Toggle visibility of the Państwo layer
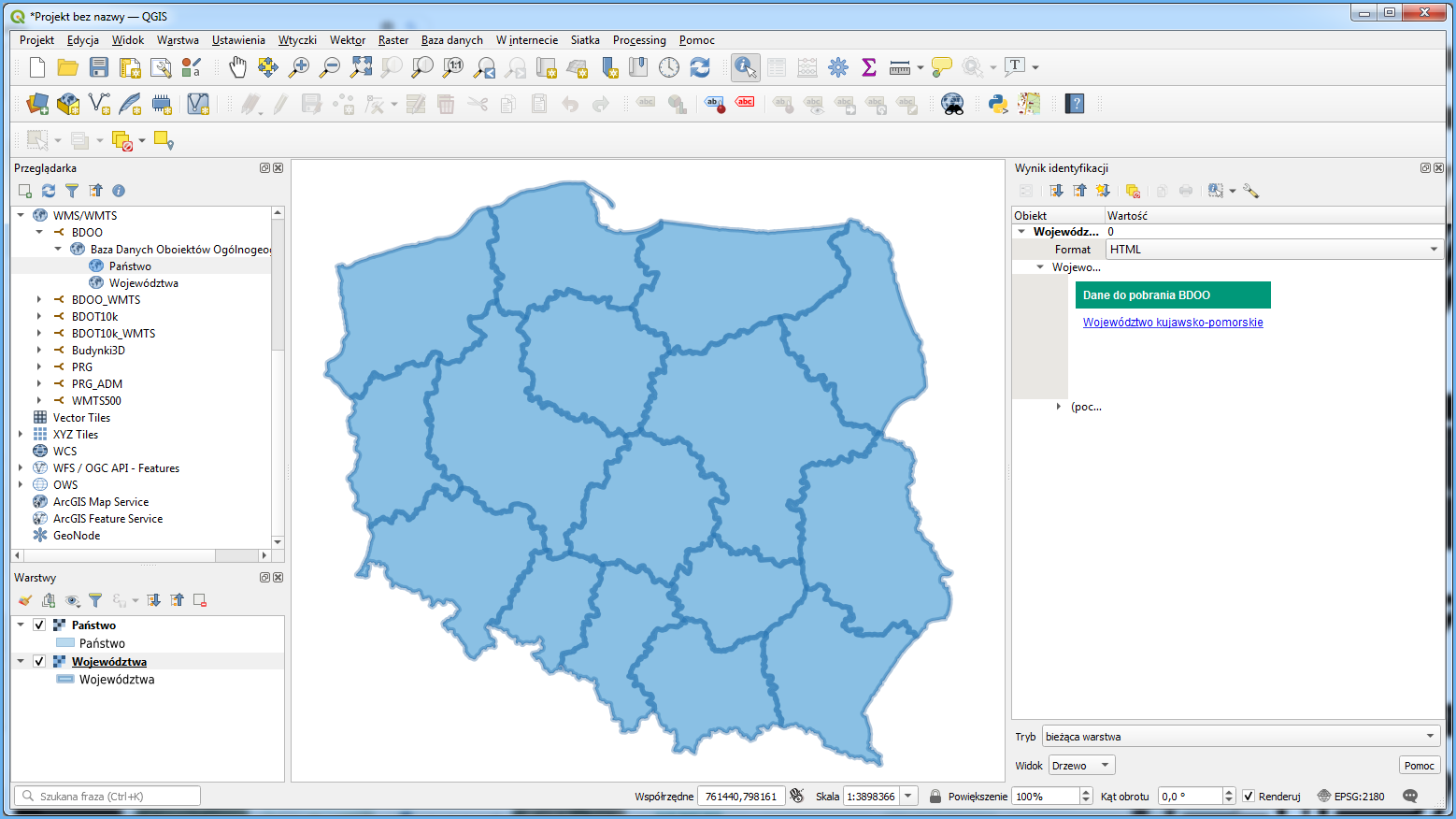Viewport: 1456px width, 819px height. (39, 625)
